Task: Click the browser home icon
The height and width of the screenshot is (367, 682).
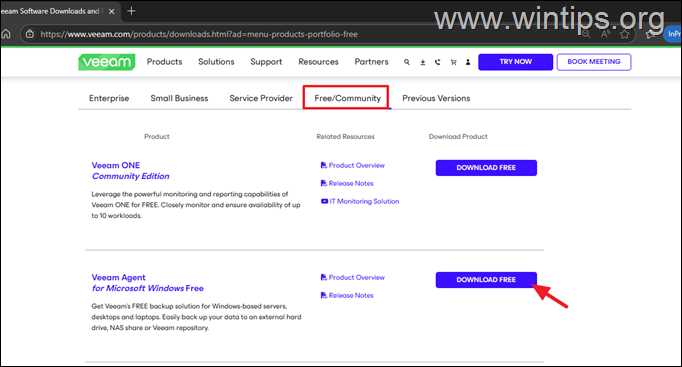Action: (6, 34)
